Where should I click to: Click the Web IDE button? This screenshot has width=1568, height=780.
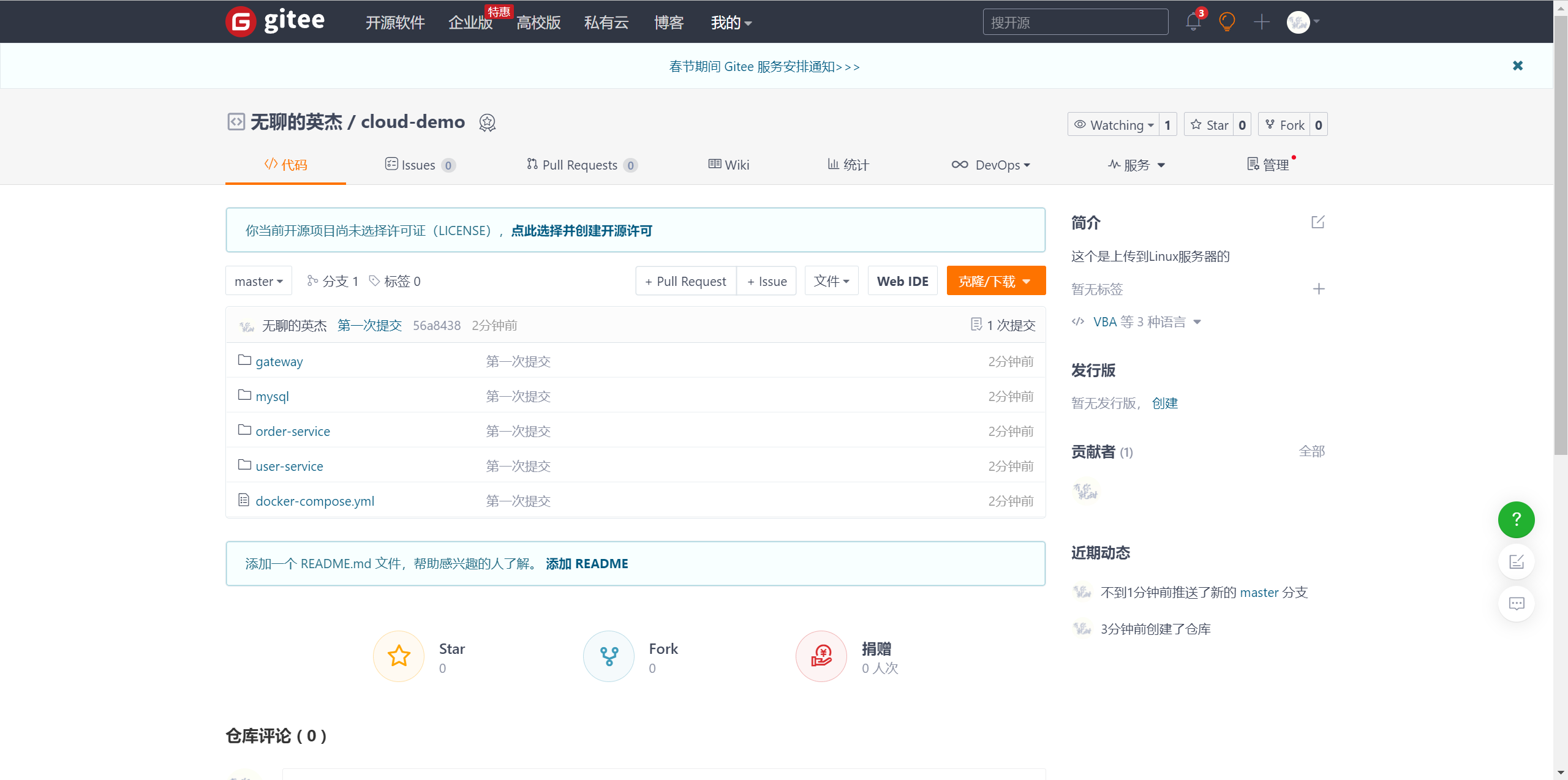pos(902,281)
